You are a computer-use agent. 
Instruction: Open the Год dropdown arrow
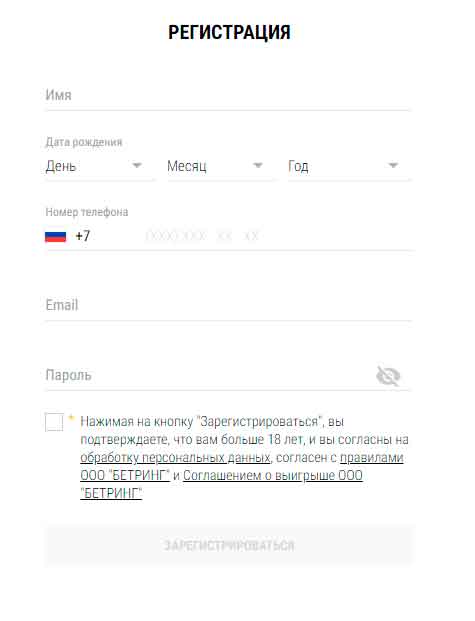[393, 165]
